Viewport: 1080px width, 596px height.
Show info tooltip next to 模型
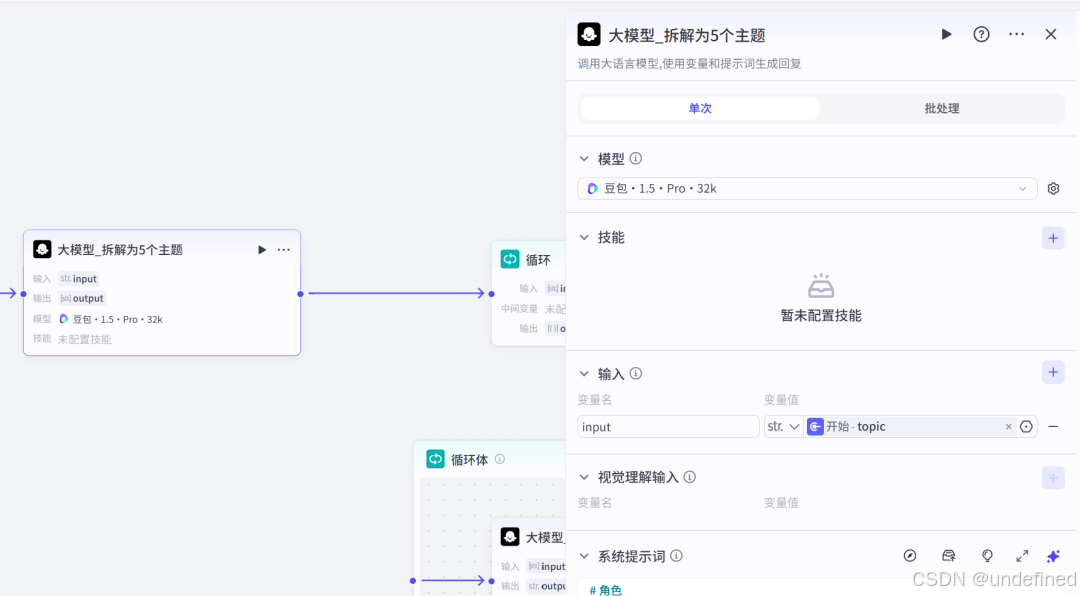tap(636, 158)
